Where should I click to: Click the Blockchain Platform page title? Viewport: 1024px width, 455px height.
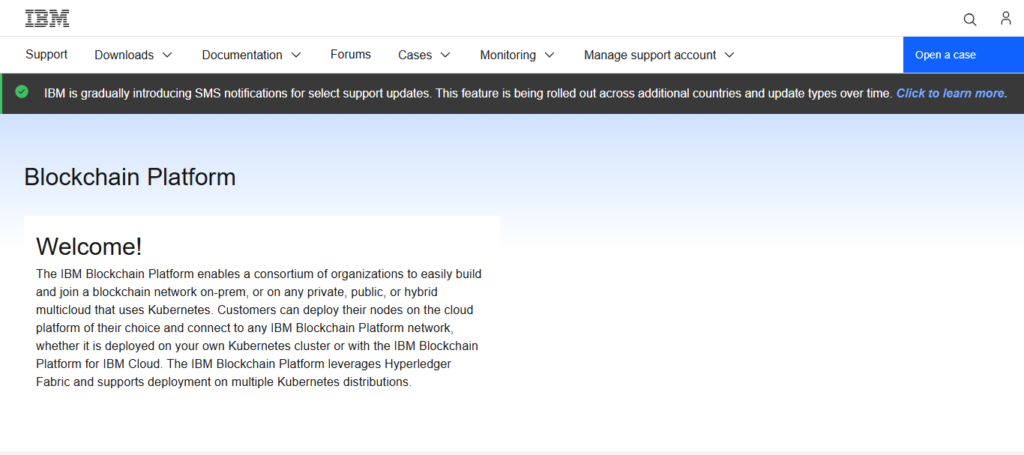click(x=130, y=177)
